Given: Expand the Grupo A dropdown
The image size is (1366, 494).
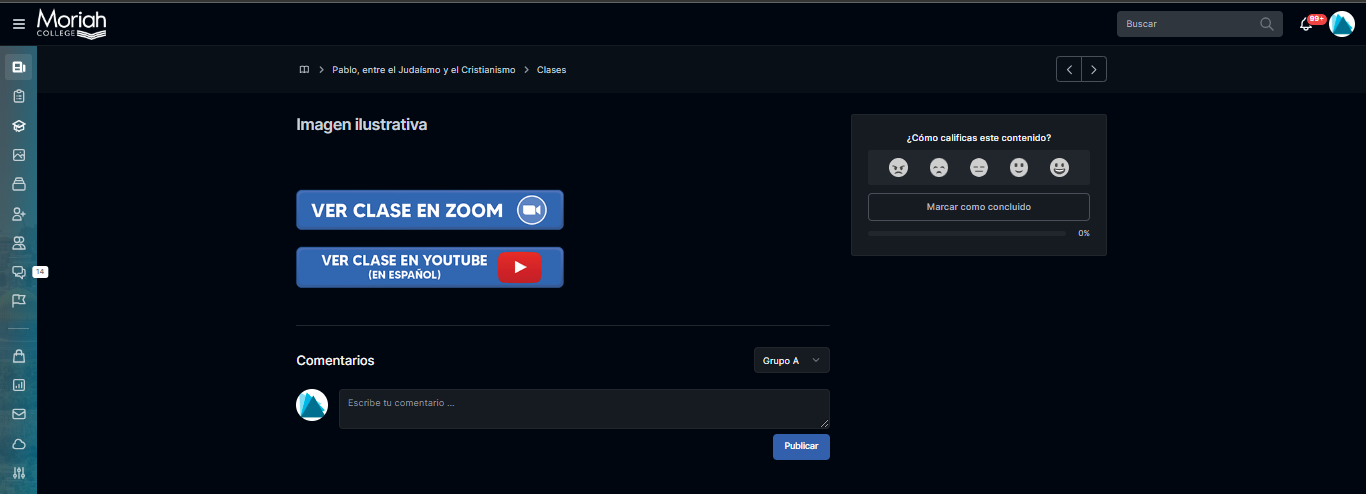Looking at the screenshot, I should click(791, 360).
